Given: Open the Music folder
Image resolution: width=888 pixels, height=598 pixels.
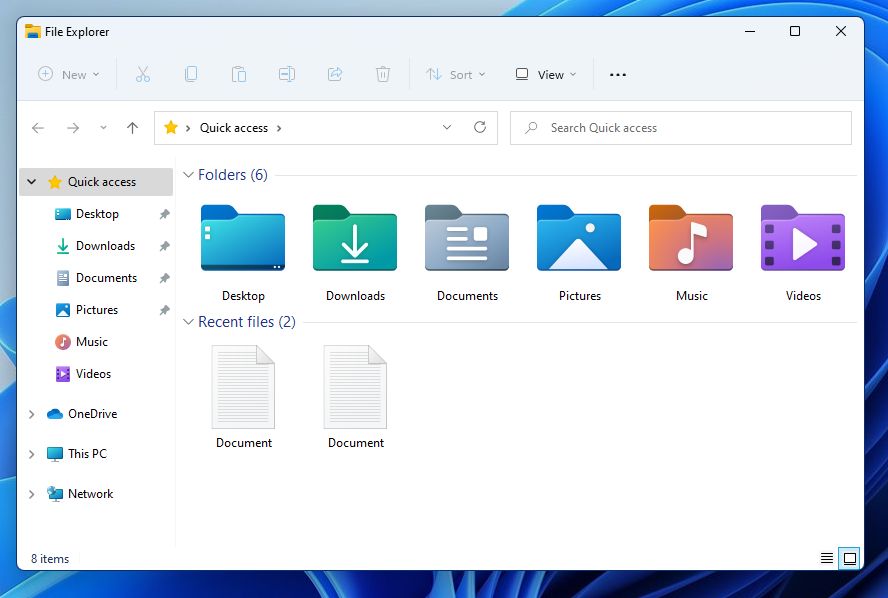Looking at the screenshot, I should coord(690,240).
